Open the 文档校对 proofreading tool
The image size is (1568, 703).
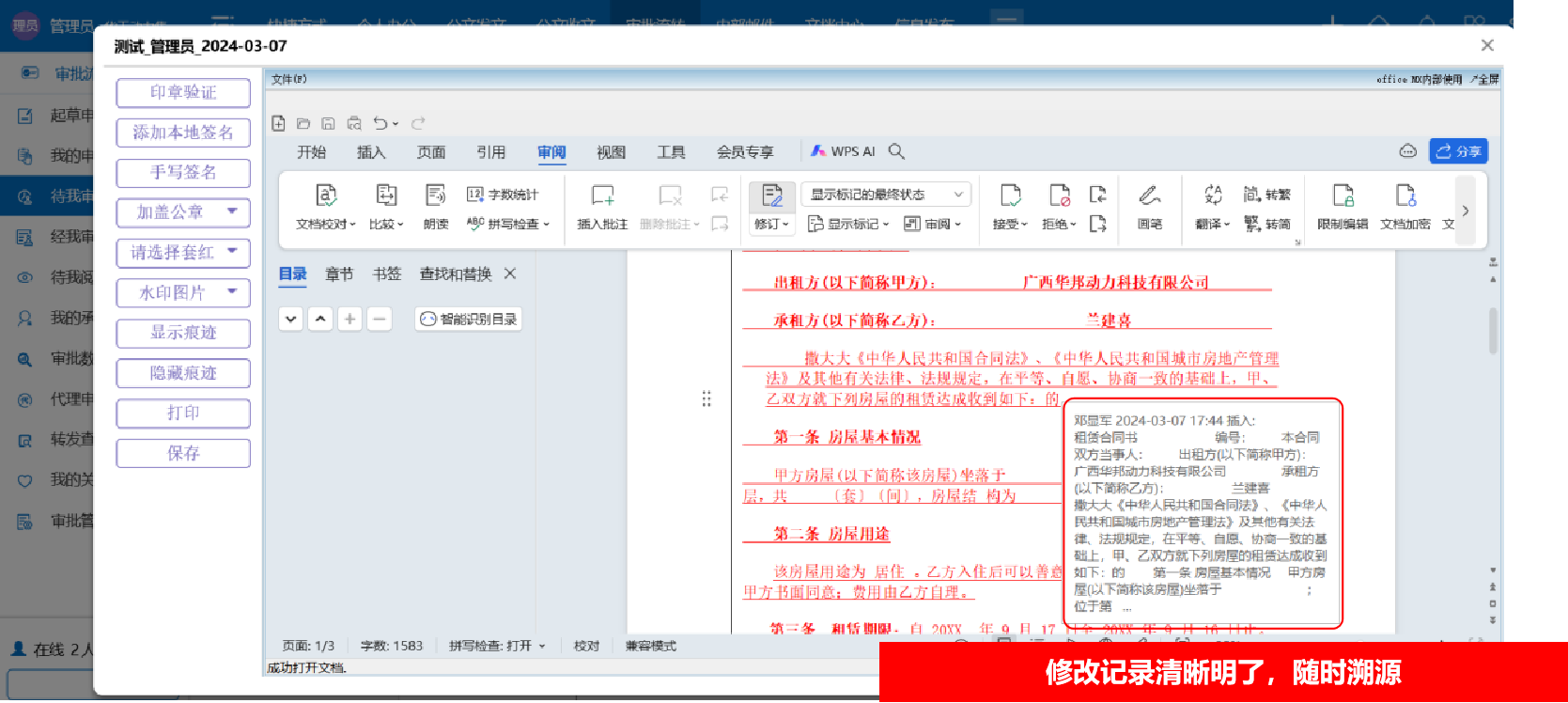(x=325, y=207)
